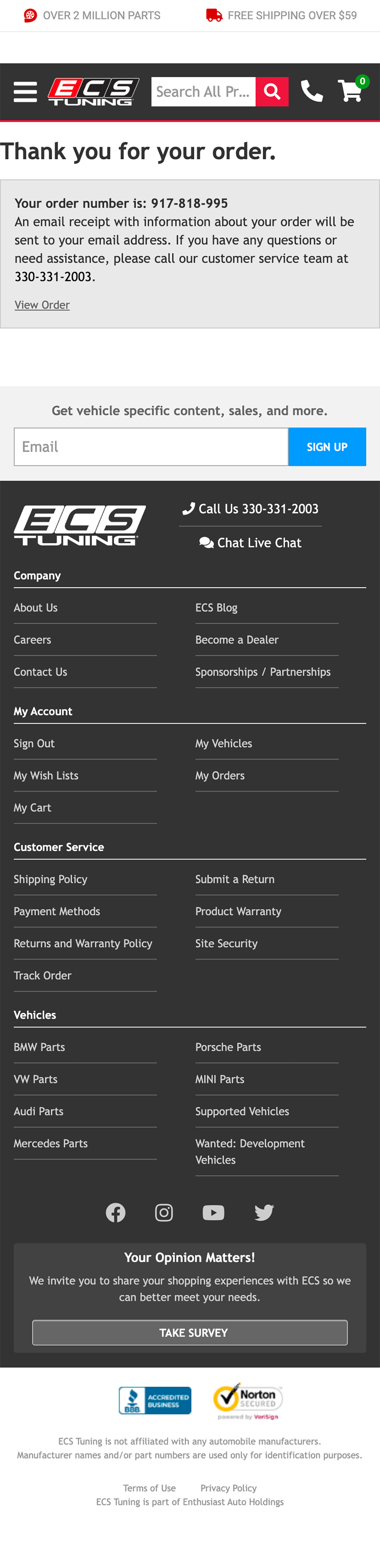The image size is (380, 1568).
Task: Start a Live Chat session
Action: [250, 542]
